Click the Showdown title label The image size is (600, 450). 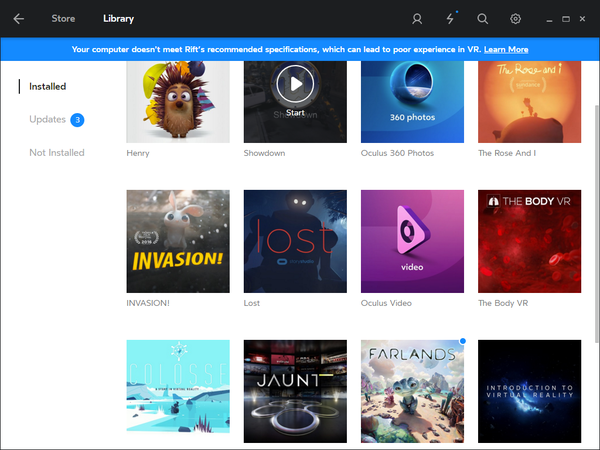(264, 153)
